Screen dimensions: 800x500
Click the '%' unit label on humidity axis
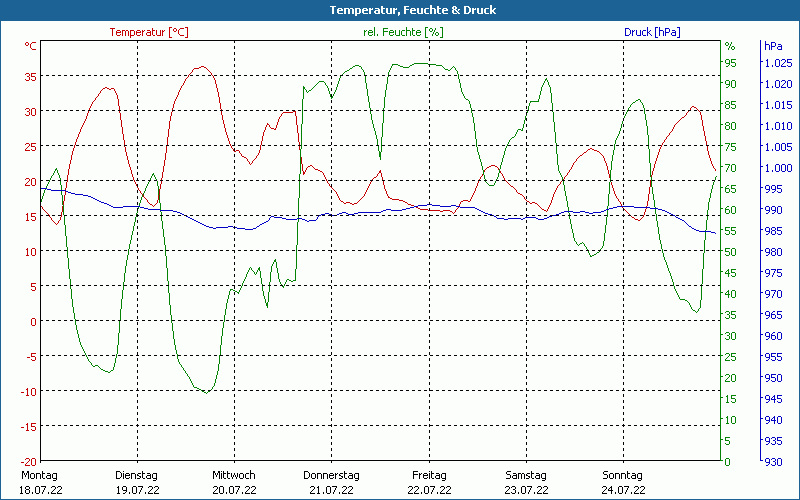click(x=730, y=46)
